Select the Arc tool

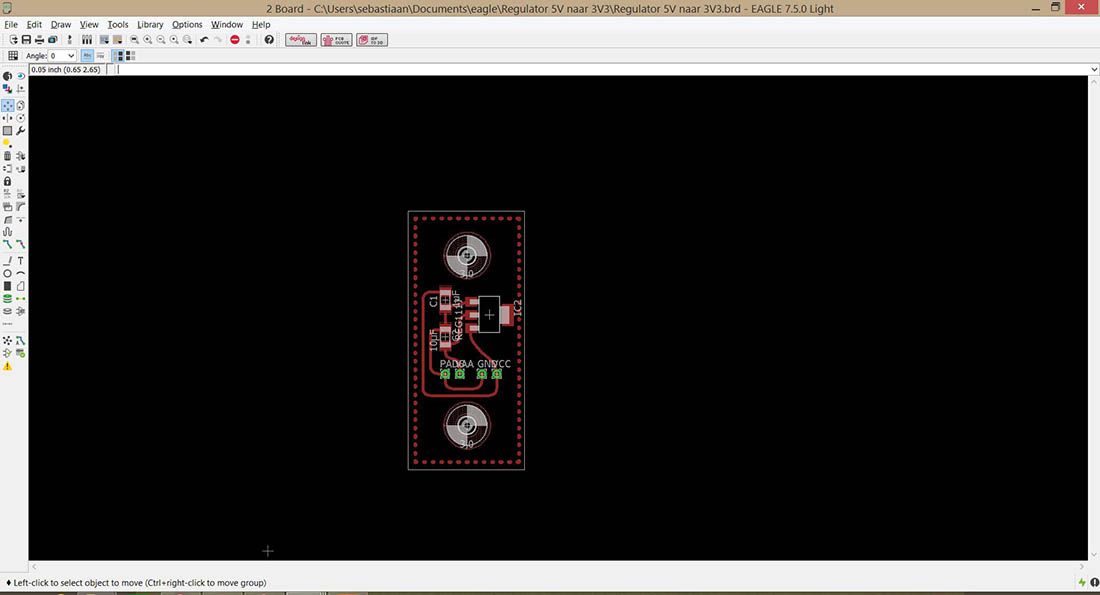[20, 273]
